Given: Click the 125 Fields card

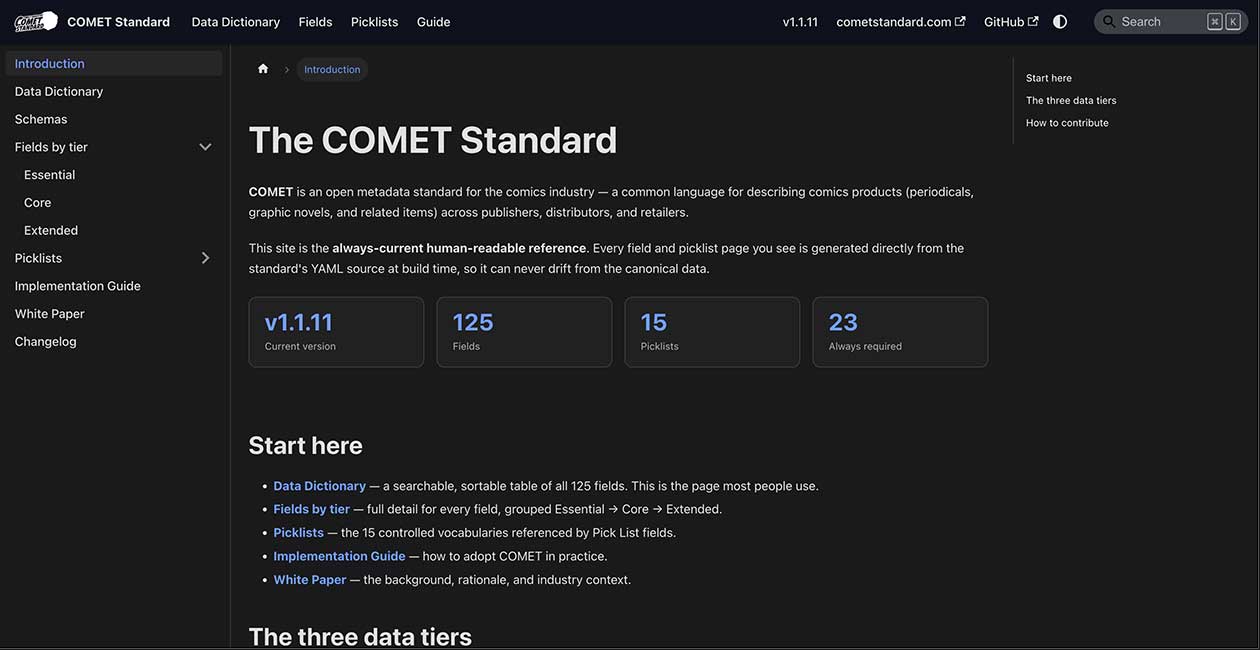Looking at the screenshot, I should tap(524, 332).
